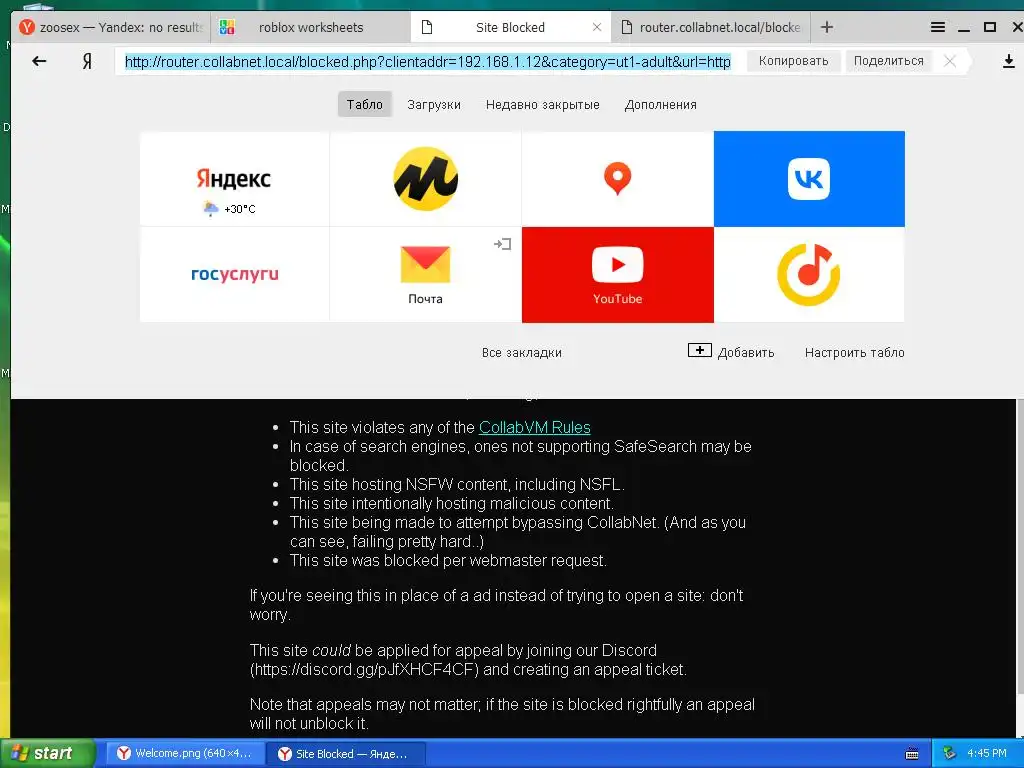1024x768 pixels.
Task: Select the Загрузки tab
Action: point(434,104)
